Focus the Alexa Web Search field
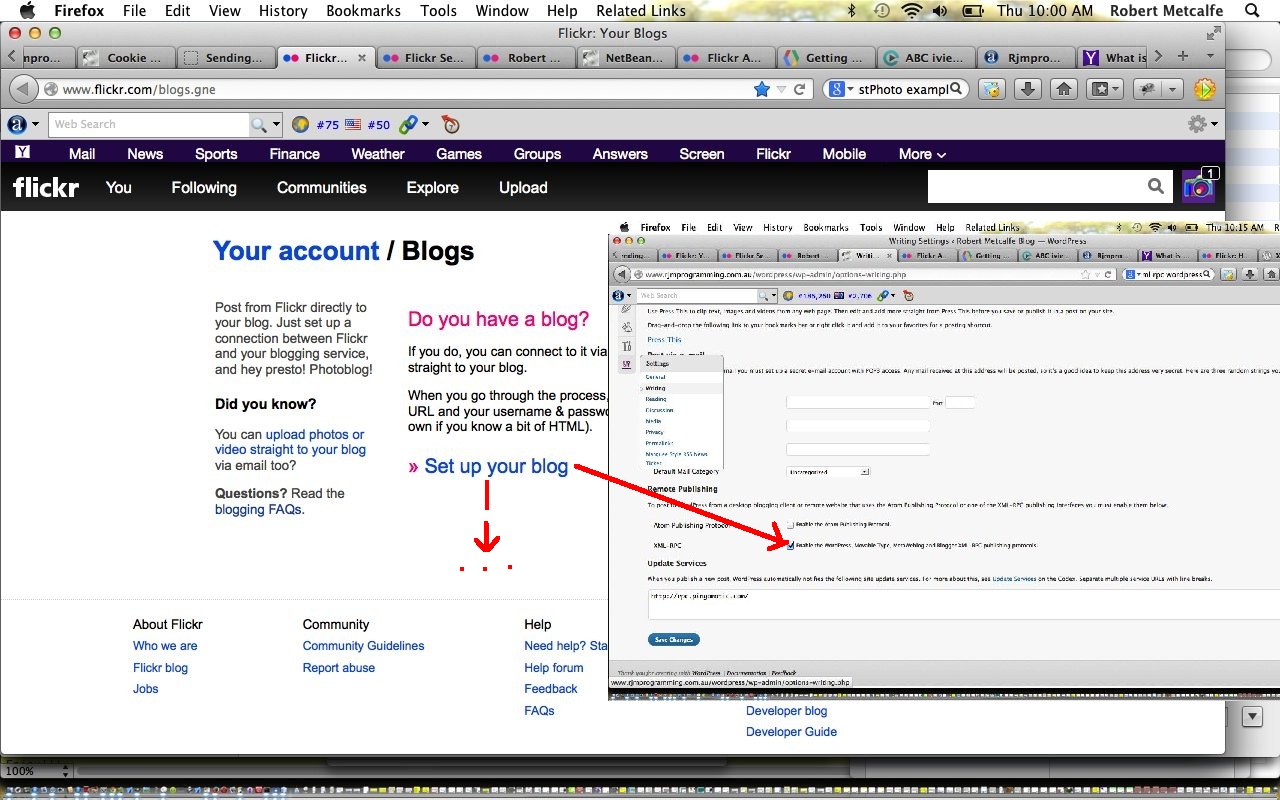Screen dimensions: 1280x800 coord(149,125)
